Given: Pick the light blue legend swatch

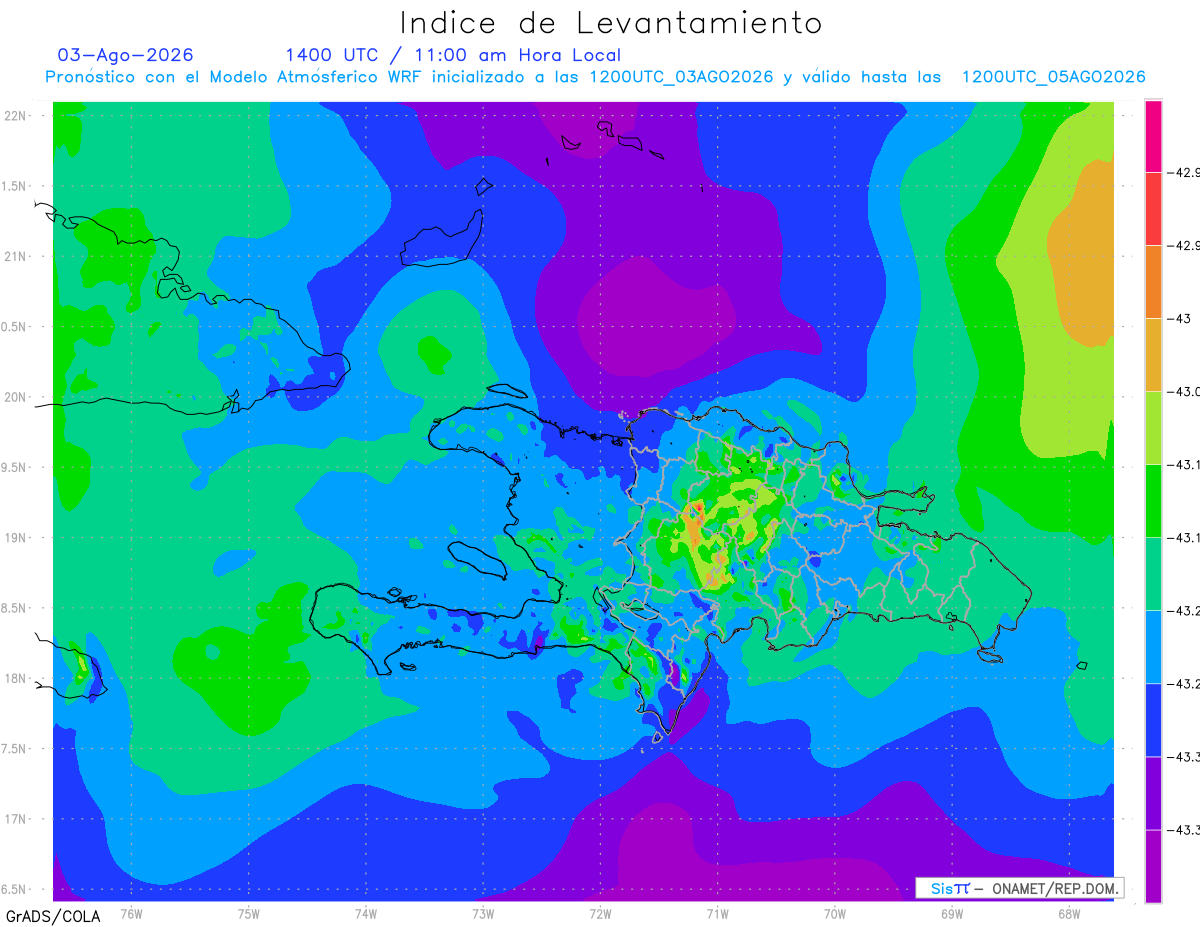Looking at the screenshot, I should pyautogui.click(x=1153, y=646).
